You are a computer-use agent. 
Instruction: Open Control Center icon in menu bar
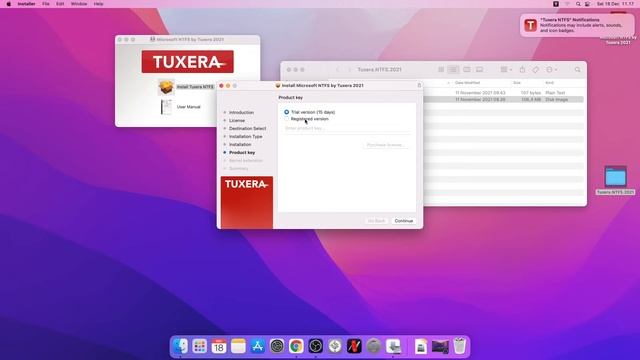pyautogui.click(x=587, y=4)
